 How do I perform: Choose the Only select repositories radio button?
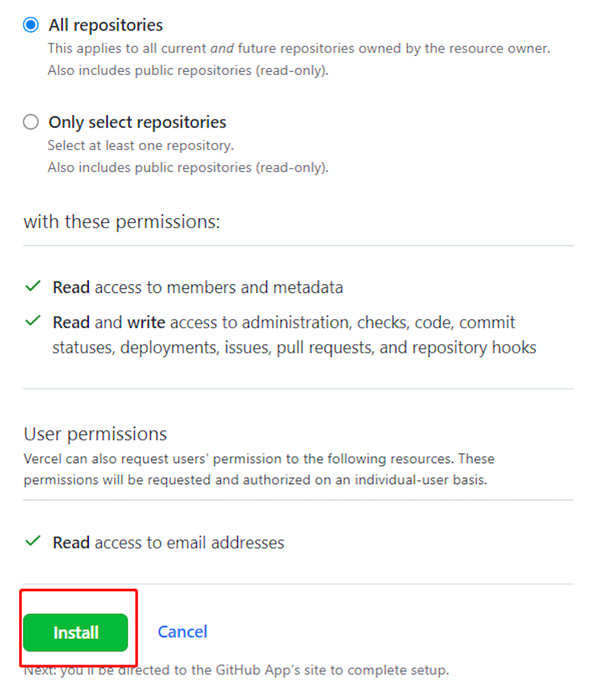31,122
